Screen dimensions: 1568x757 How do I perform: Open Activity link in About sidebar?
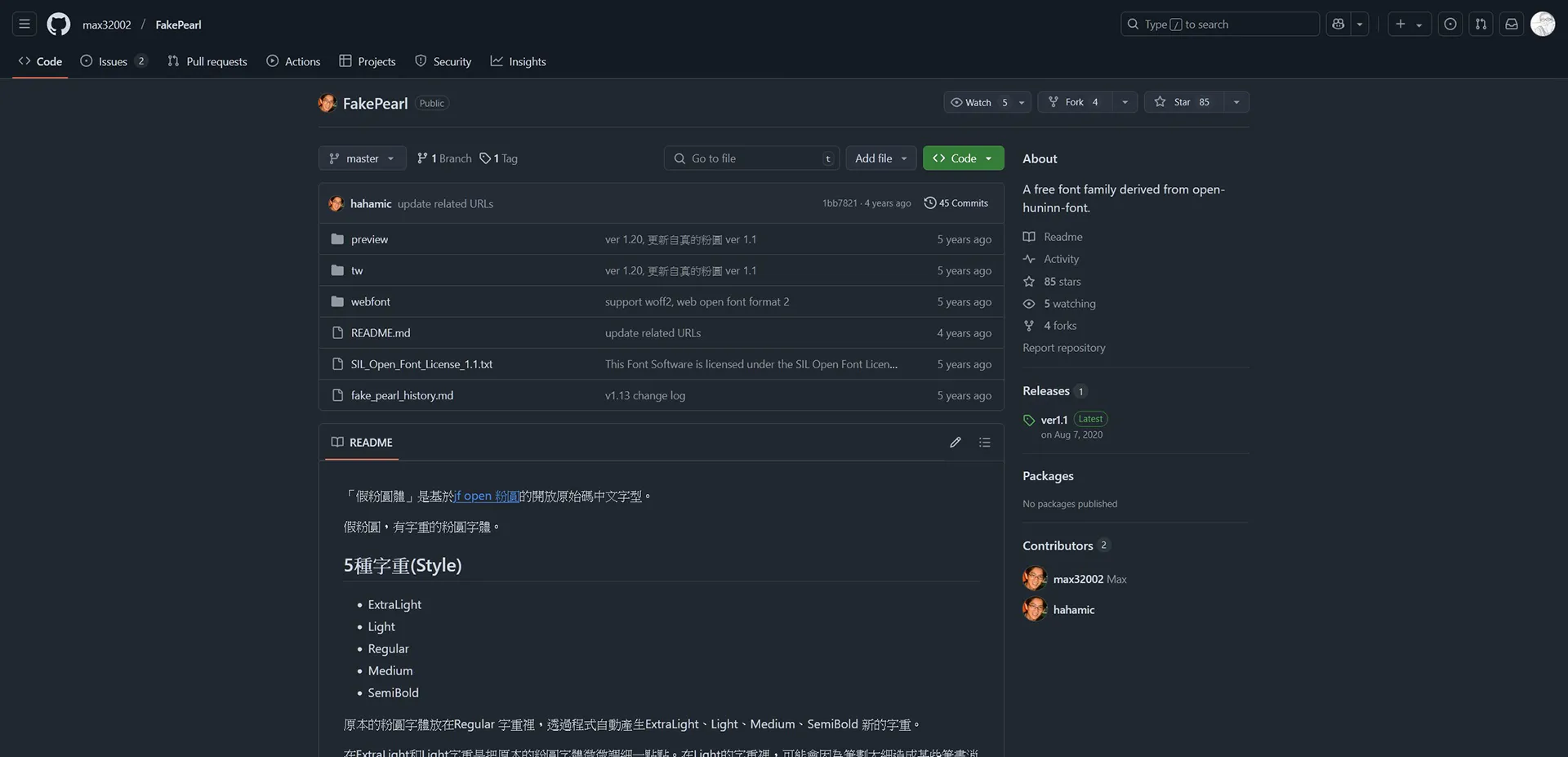pos(1051,259)
